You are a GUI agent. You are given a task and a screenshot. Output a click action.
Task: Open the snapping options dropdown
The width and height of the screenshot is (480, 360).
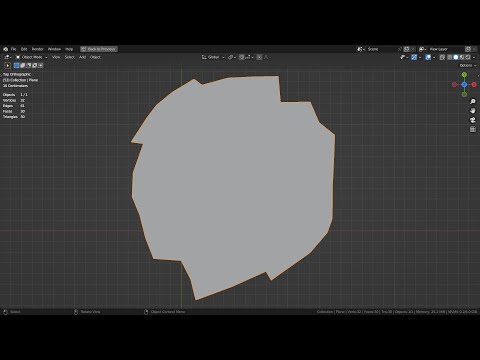[x=250, y=57]
